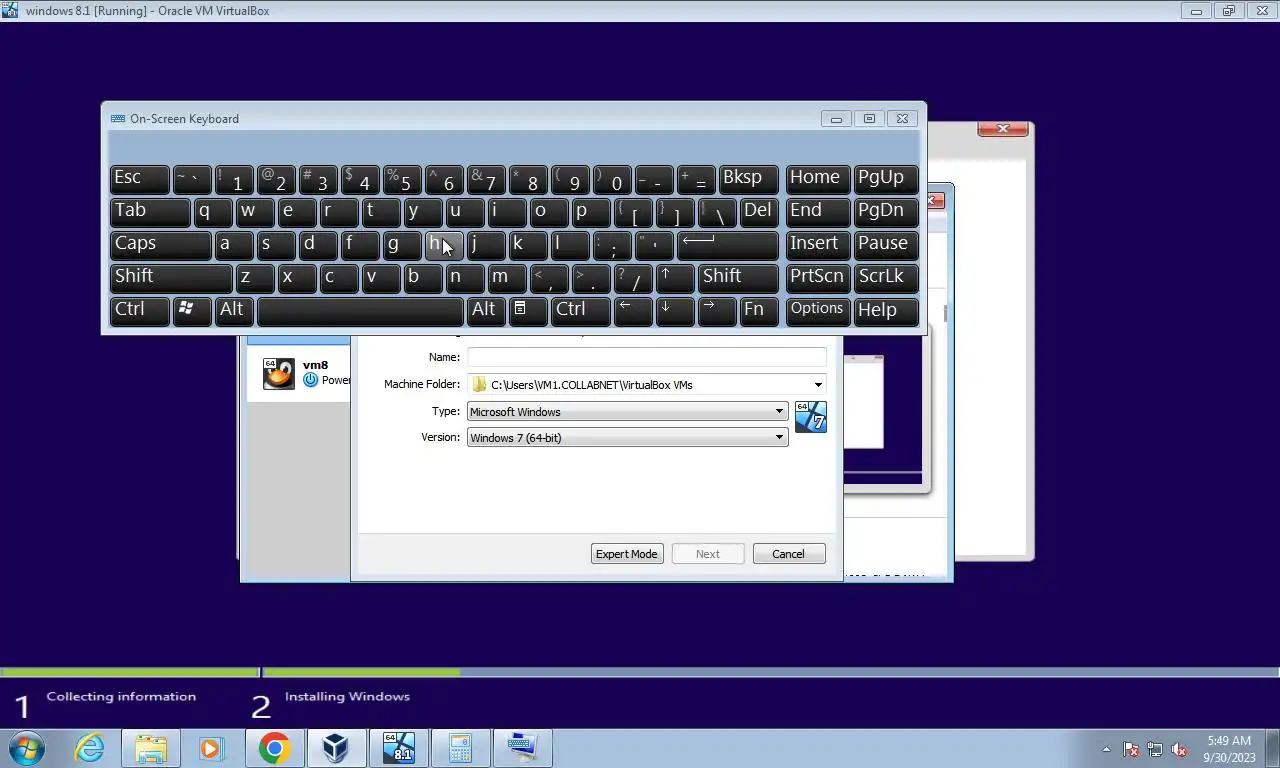Launch Internet Explorer from the taskbar
Screen dimensions: 1280x768
click(x=89, y=748)
